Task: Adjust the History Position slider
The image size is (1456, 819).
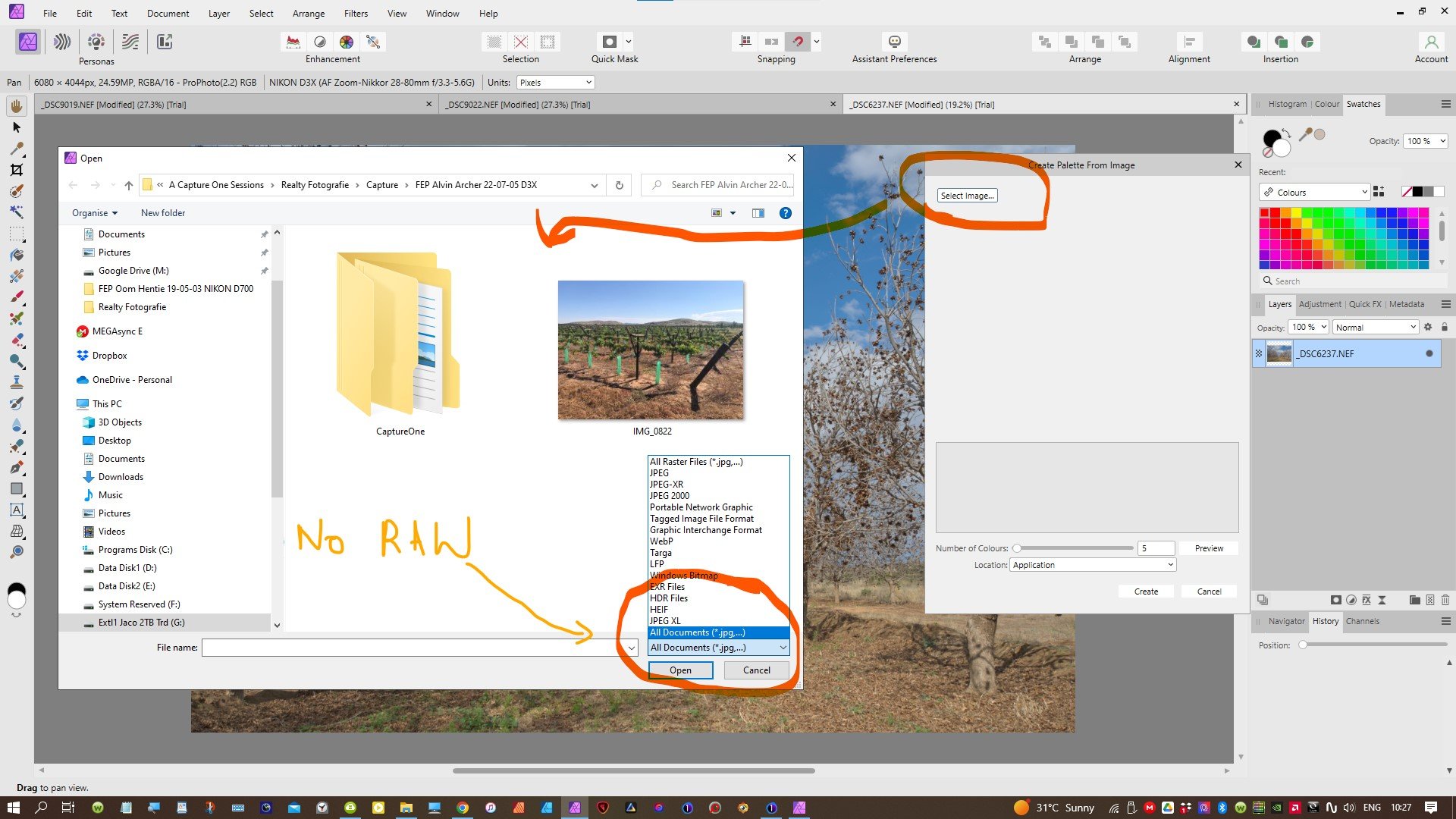Action: tap(1373, 645)
